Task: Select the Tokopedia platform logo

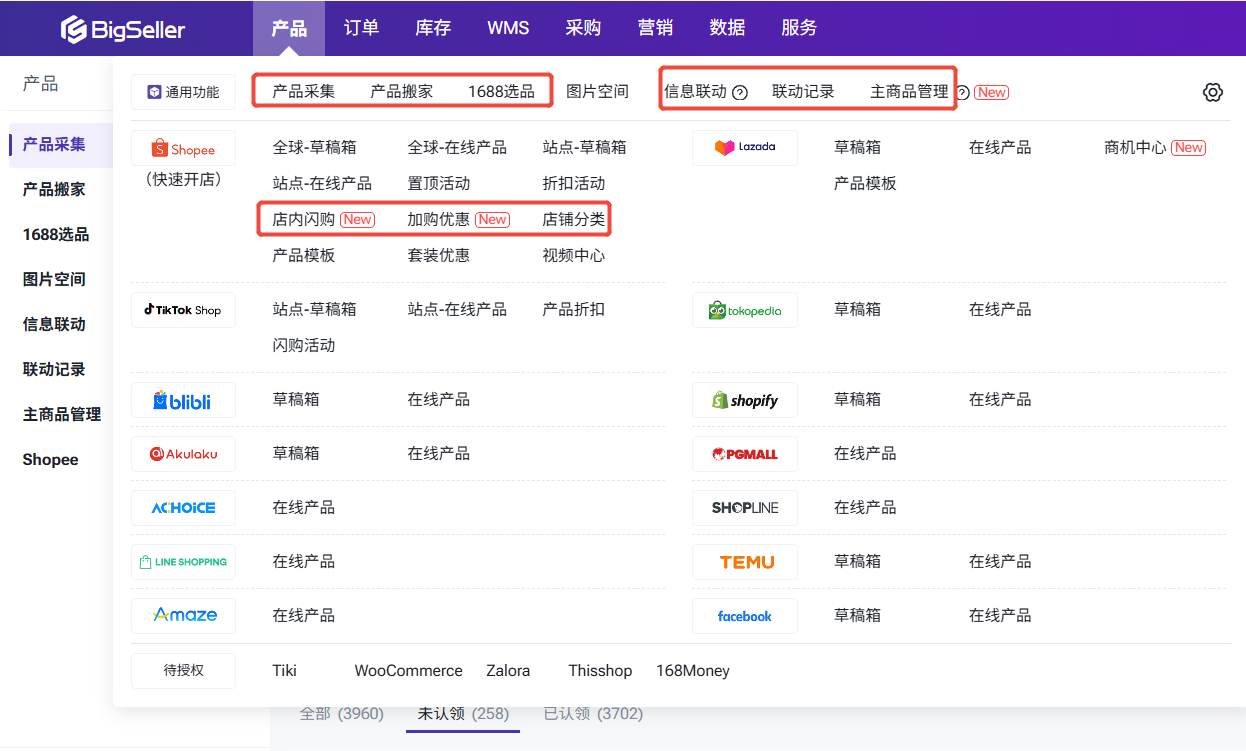Action: (744, 310)
